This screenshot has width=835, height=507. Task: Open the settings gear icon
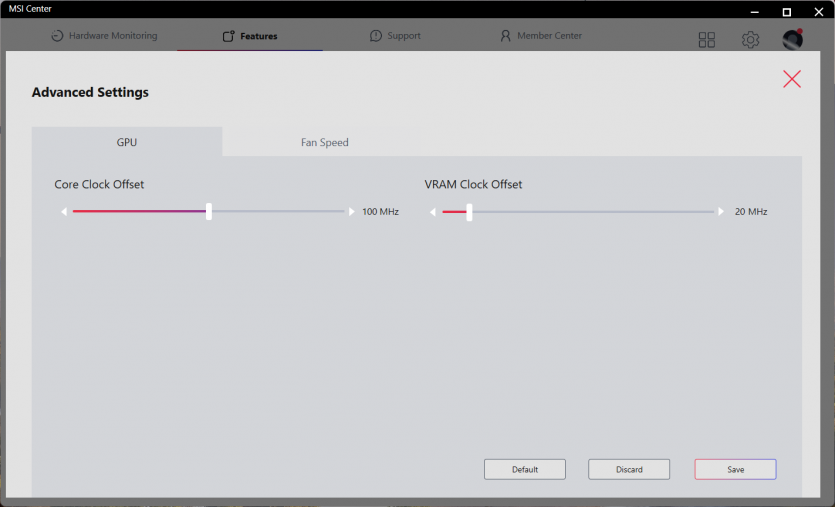click(x=750, y=40)
